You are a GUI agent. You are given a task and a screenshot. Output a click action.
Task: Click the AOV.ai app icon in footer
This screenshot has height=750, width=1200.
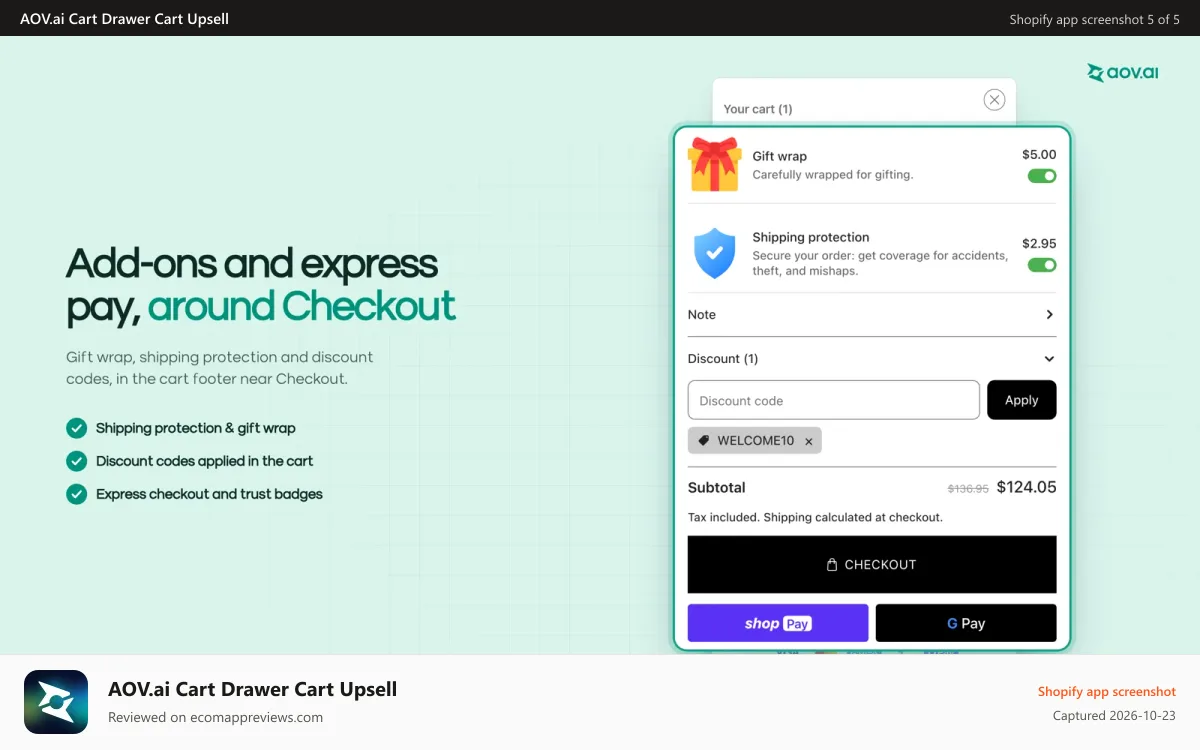56,702
